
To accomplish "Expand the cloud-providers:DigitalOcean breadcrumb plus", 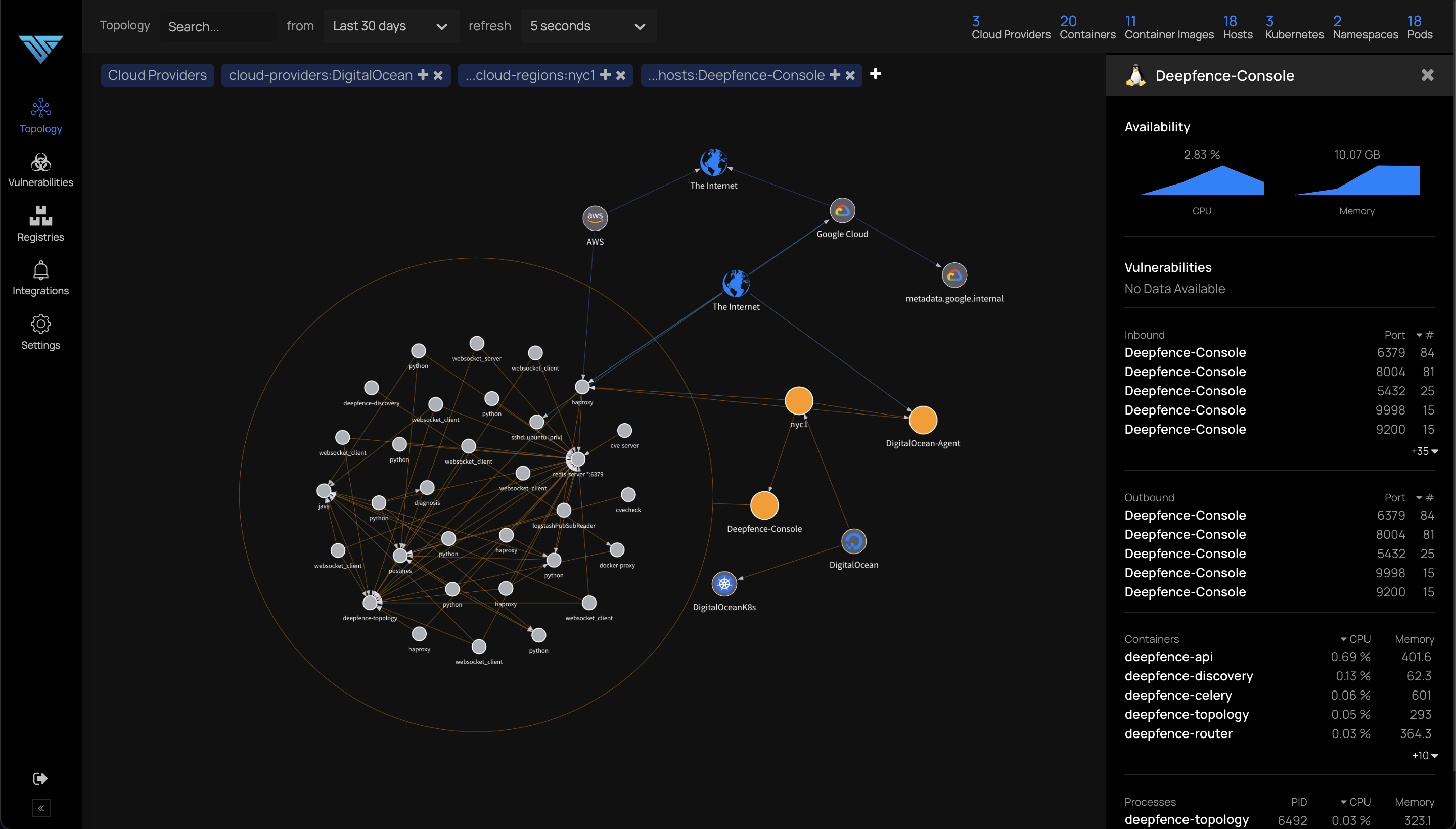I will [x=423, y=75].
